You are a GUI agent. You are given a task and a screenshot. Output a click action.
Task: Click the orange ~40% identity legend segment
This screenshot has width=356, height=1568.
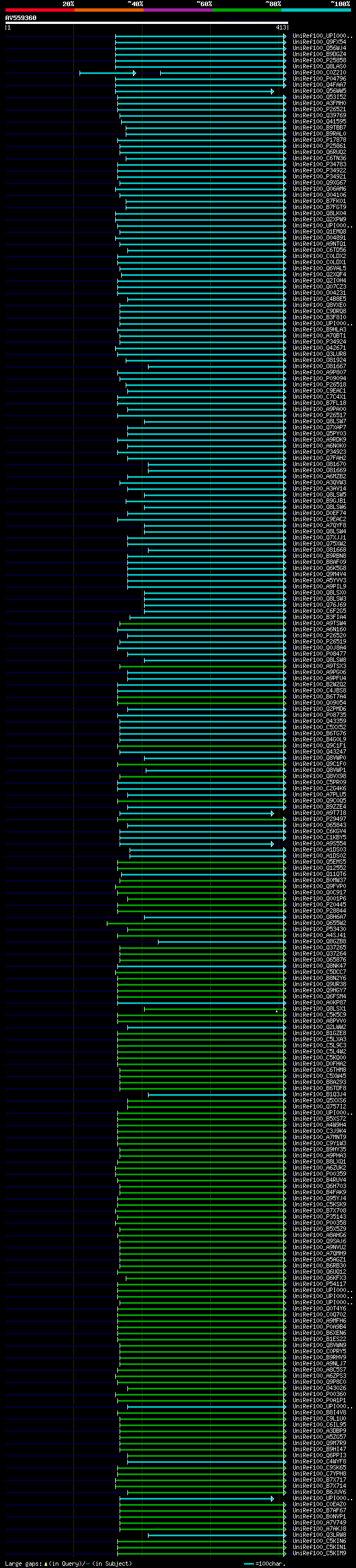point(109,10)
